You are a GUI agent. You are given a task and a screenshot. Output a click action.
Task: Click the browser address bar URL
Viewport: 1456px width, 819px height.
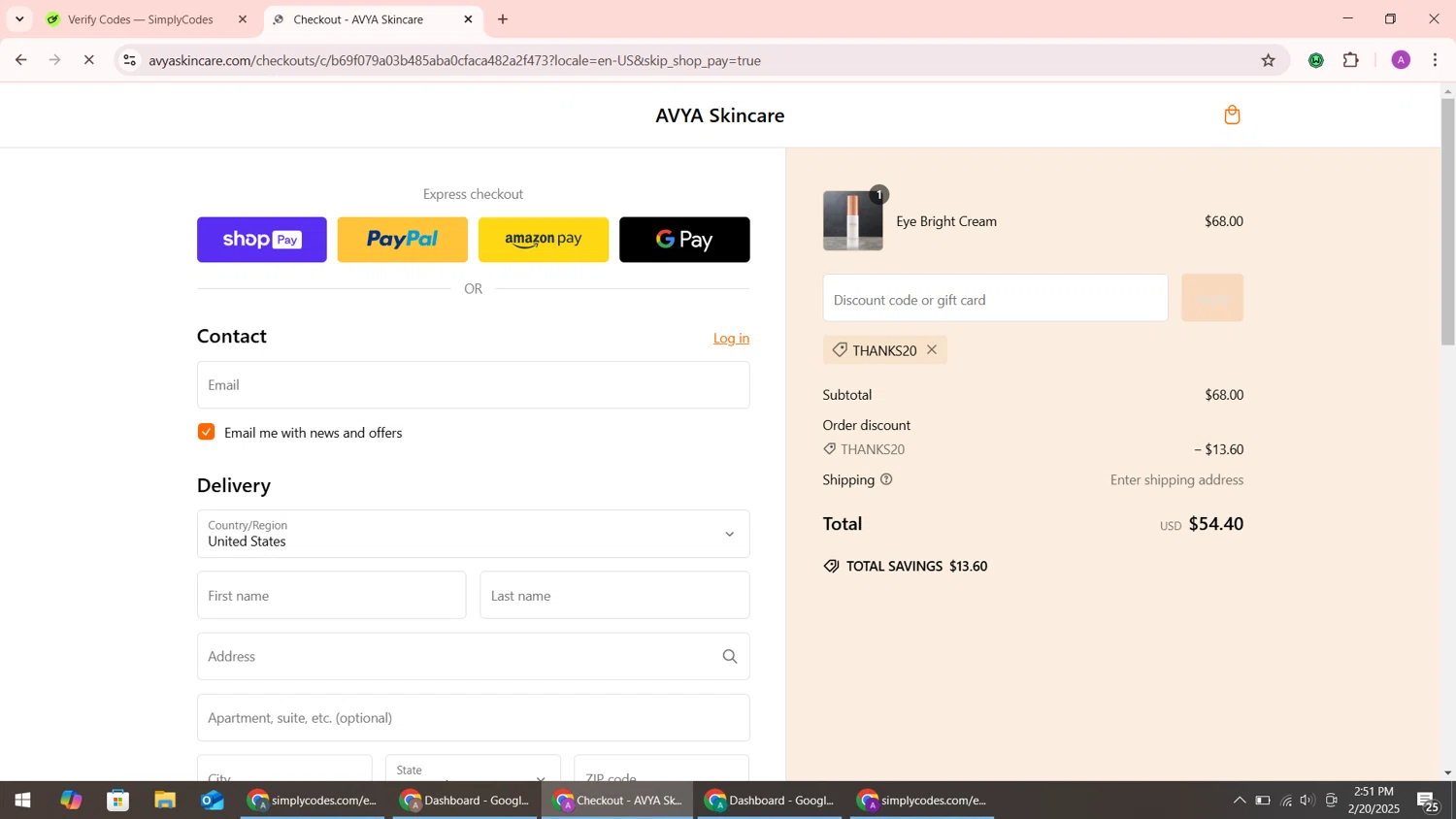(454, 60)
